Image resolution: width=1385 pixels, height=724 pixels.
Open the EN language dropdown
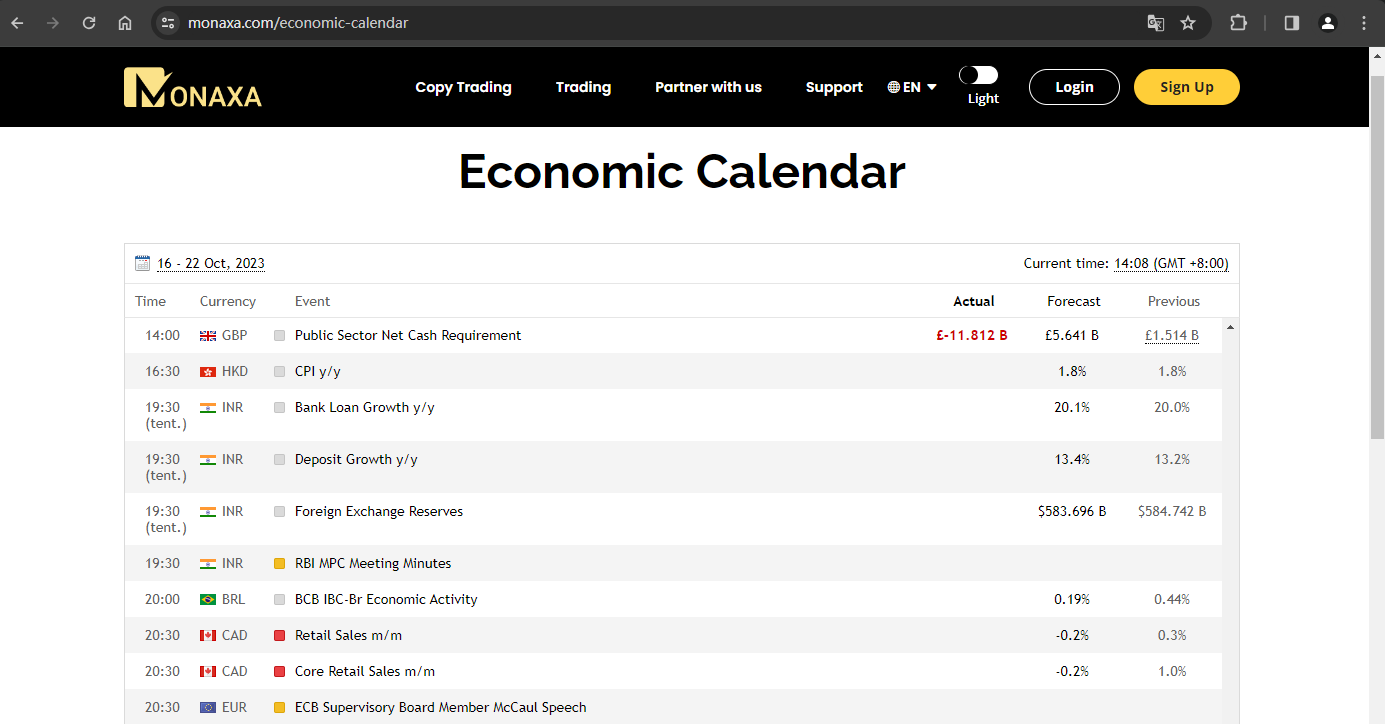[912, 87]
